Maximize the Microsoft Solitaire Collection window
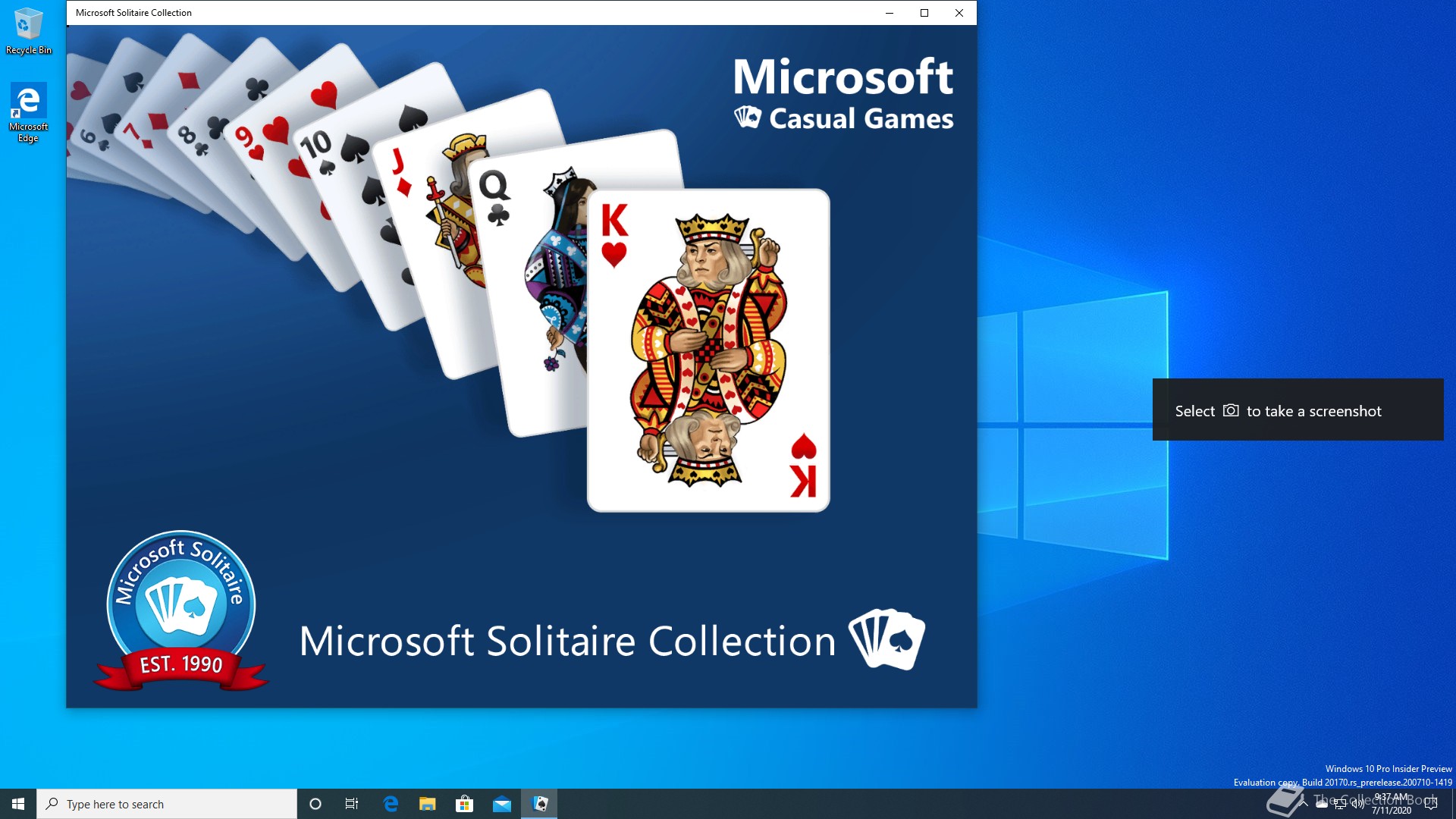 [924, 13]
